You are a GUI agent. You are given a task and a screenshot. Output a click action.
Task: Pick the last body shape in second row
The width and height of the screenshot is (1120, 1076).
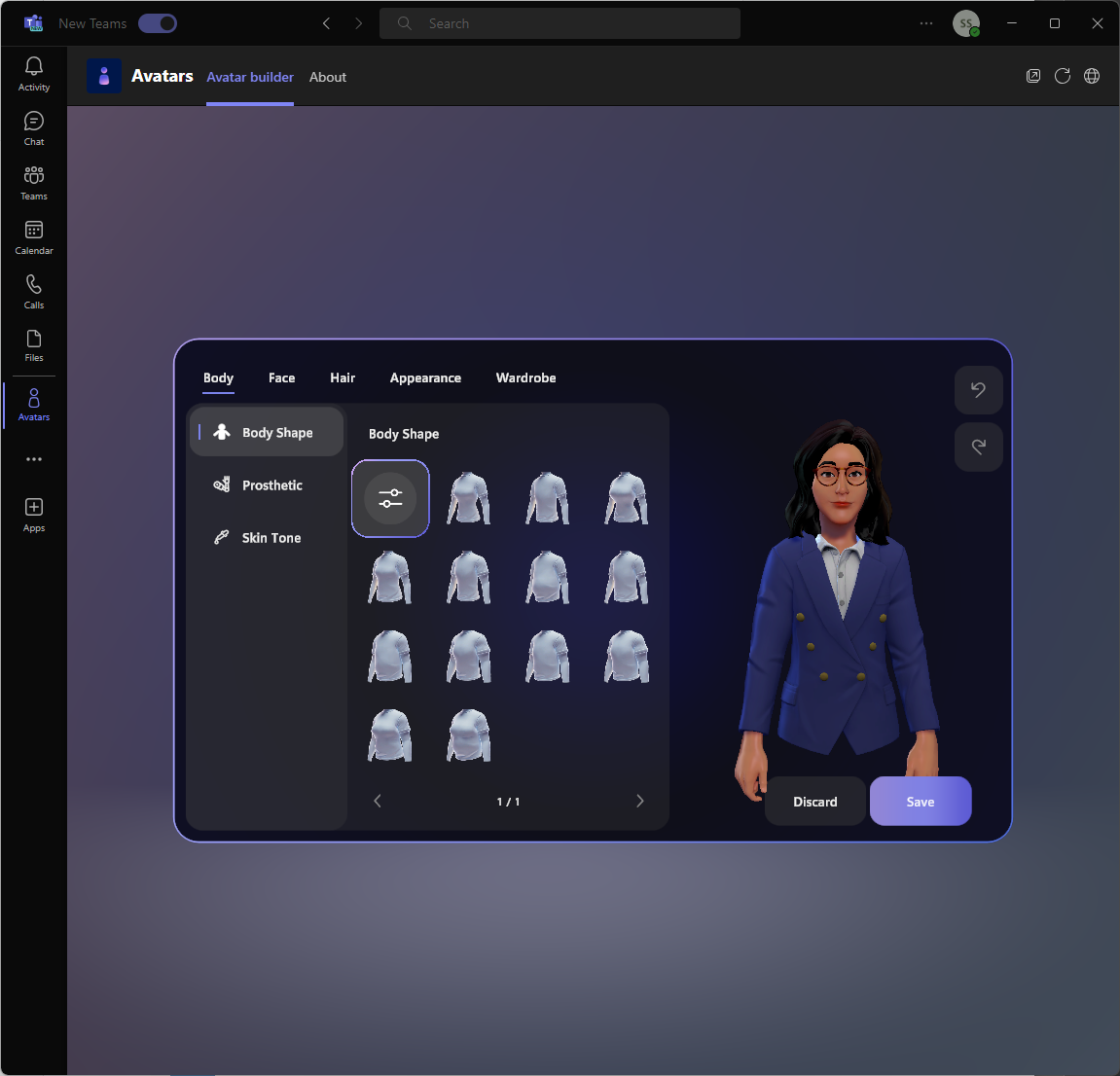coord(627,577)
